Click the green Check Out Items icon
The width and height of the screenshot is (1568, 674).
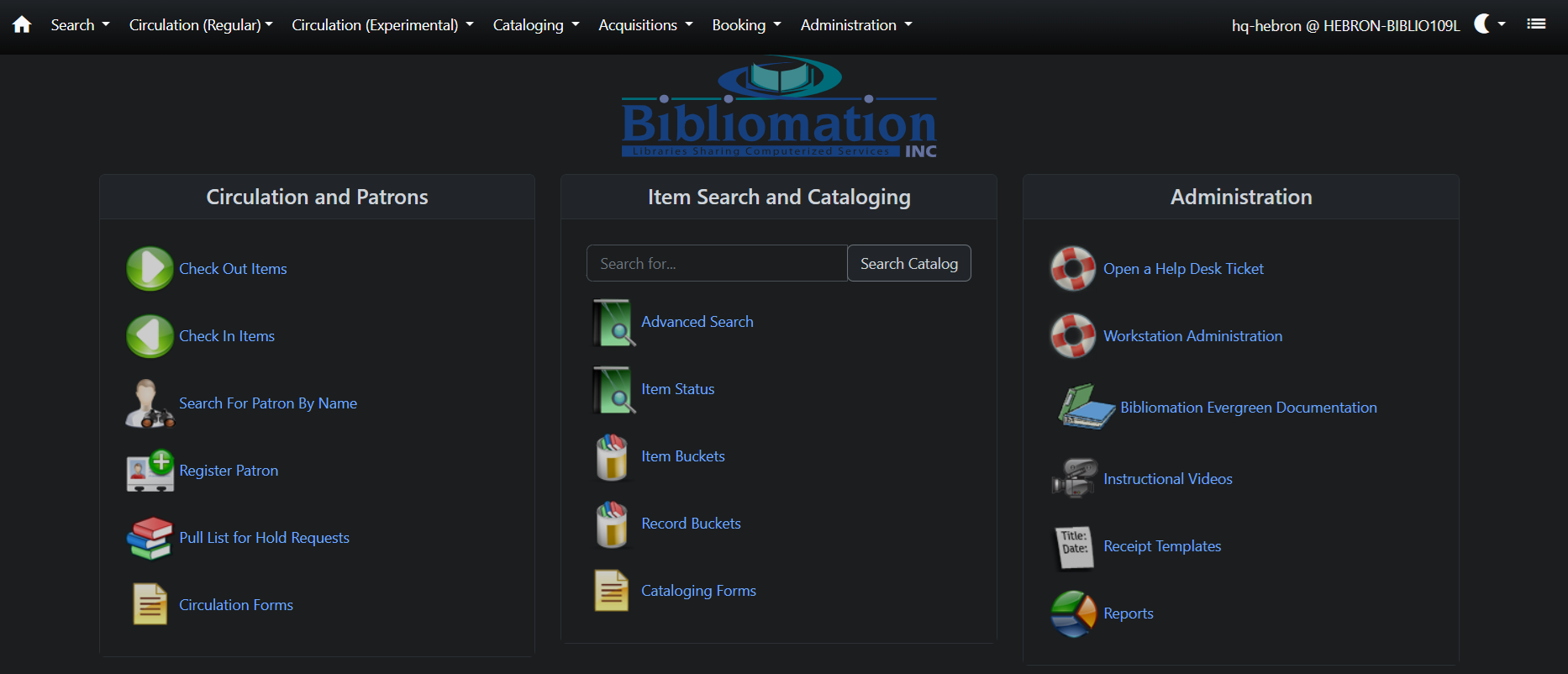tap(150, 269)
